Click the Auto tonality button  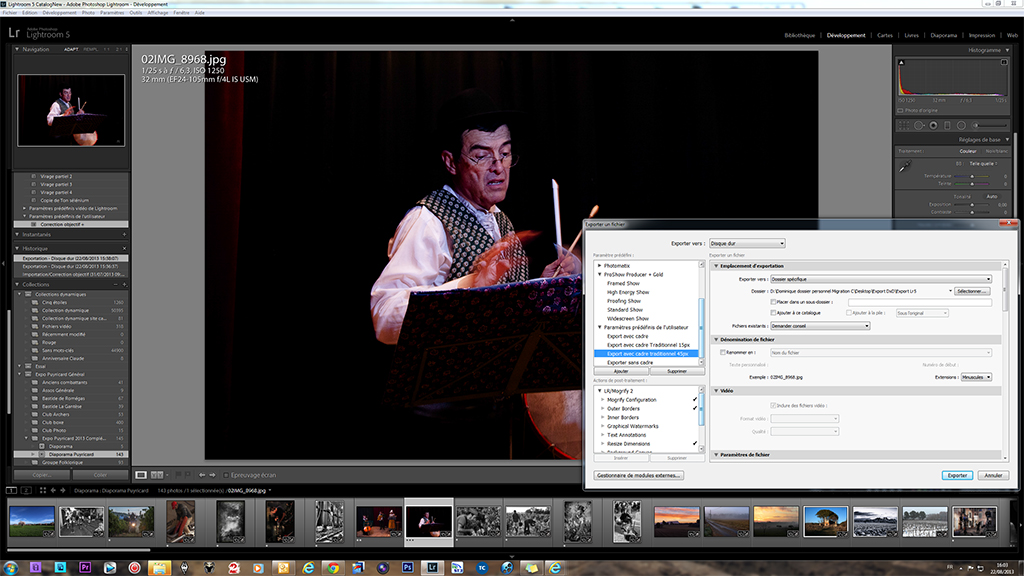coord(992,197)
